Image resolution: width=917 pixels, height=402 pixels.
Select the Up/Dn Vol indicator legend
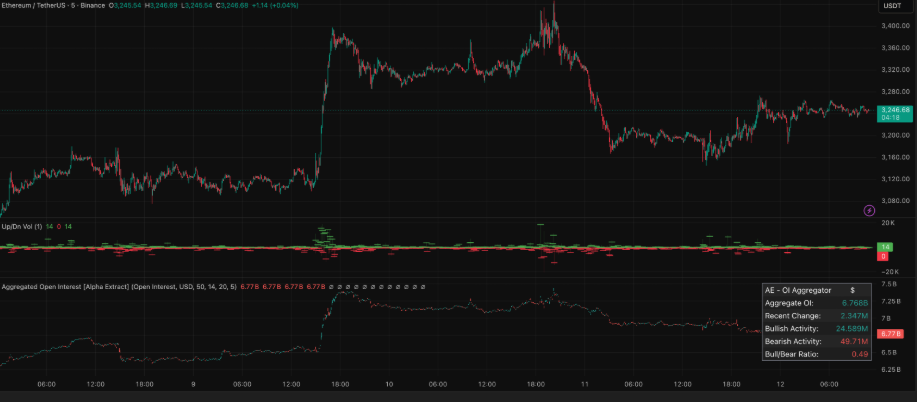click(22, 227)
